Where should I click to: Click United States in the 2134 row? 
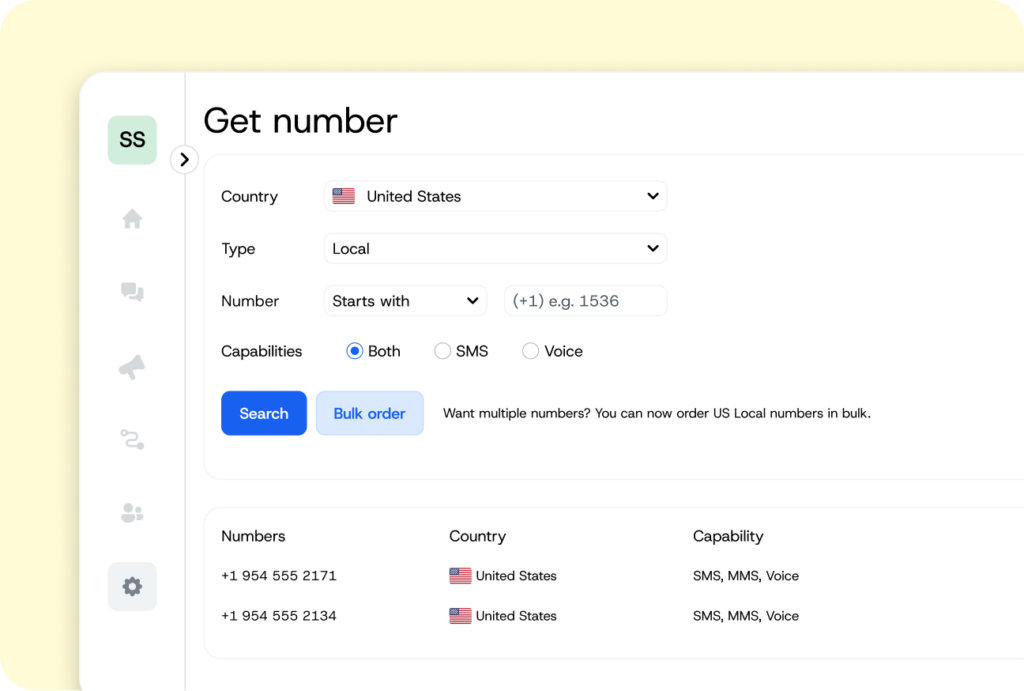click(x=516, y=616)
